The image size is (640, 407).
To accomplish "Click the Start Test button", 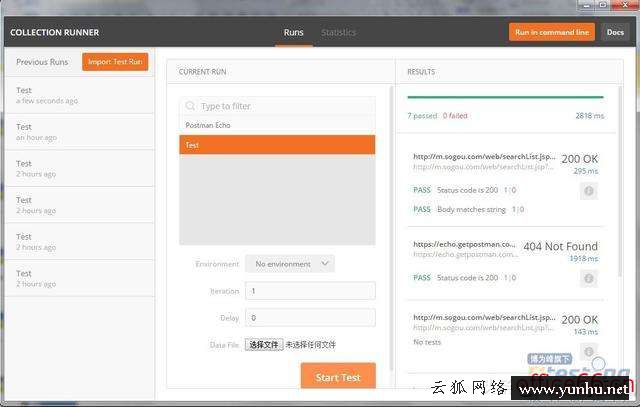I will pos(338,377).
